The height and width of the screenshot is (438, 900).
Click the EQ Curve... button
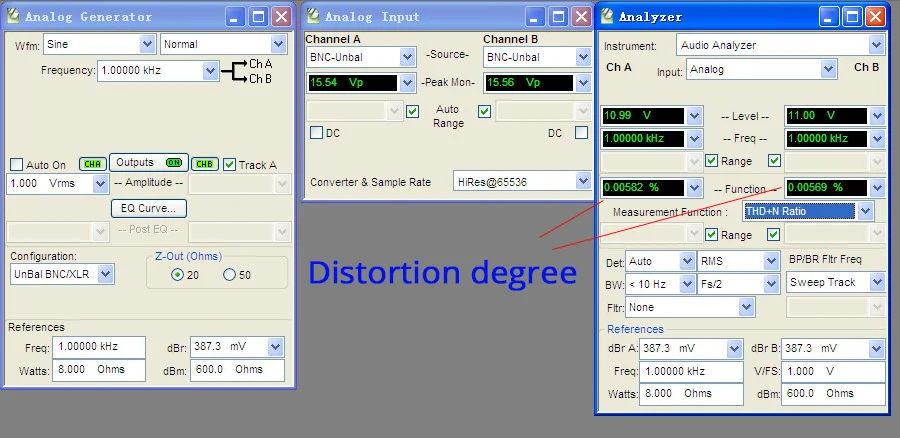(x=149, y=208)
